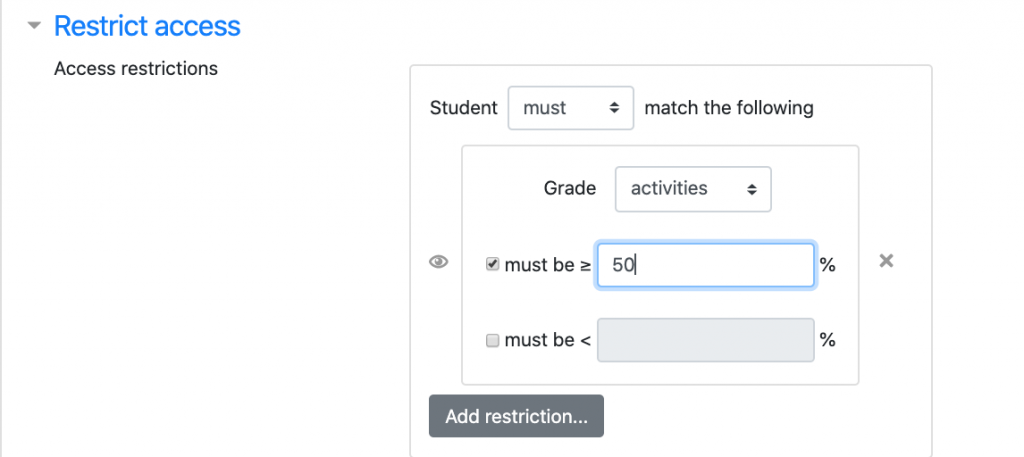The width and height of the screenshot is (1024, 457).
Task: Click the percent sign after the 50 field
Action: pyautogui.click(x=827, y=265)
